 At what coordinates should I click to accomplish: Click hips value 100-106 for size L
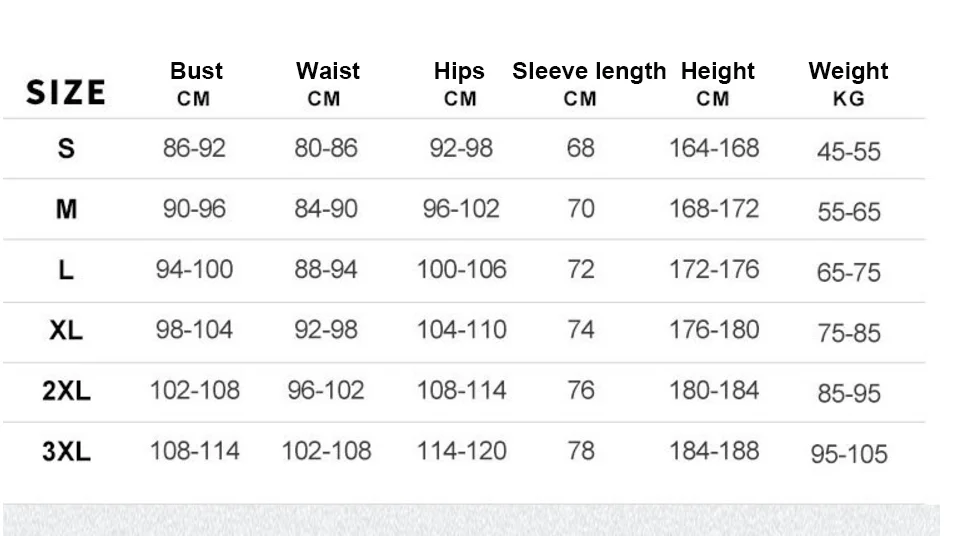[461, 270]
